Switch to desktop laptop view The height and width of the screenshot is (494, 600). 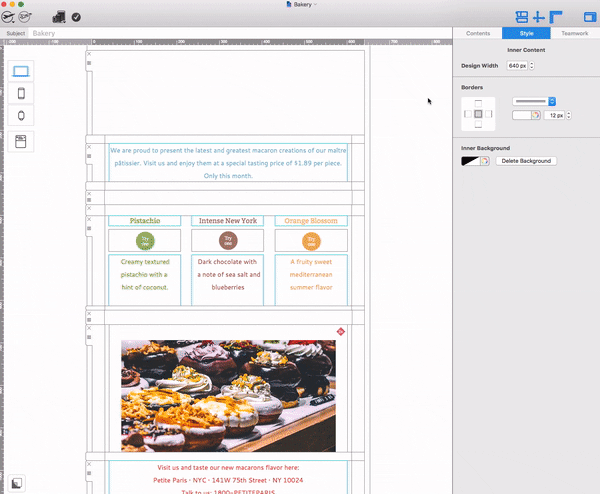point(21,71)
